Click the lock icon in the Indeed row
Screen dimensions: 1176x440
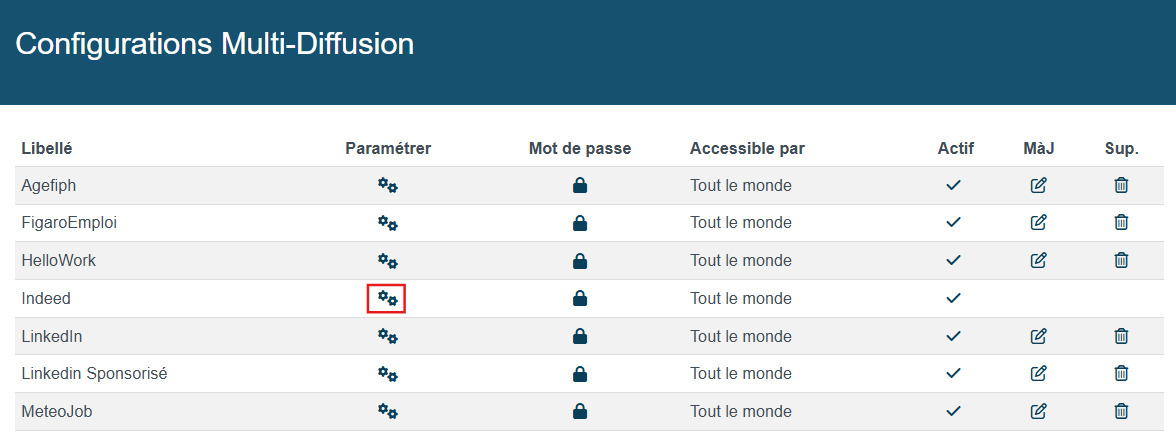coord(580,298)
